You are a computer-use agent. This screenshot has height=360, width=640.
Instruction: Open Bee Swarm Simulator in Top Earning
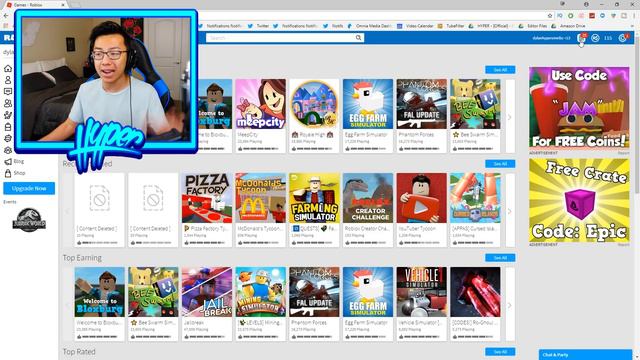point(153,304)
